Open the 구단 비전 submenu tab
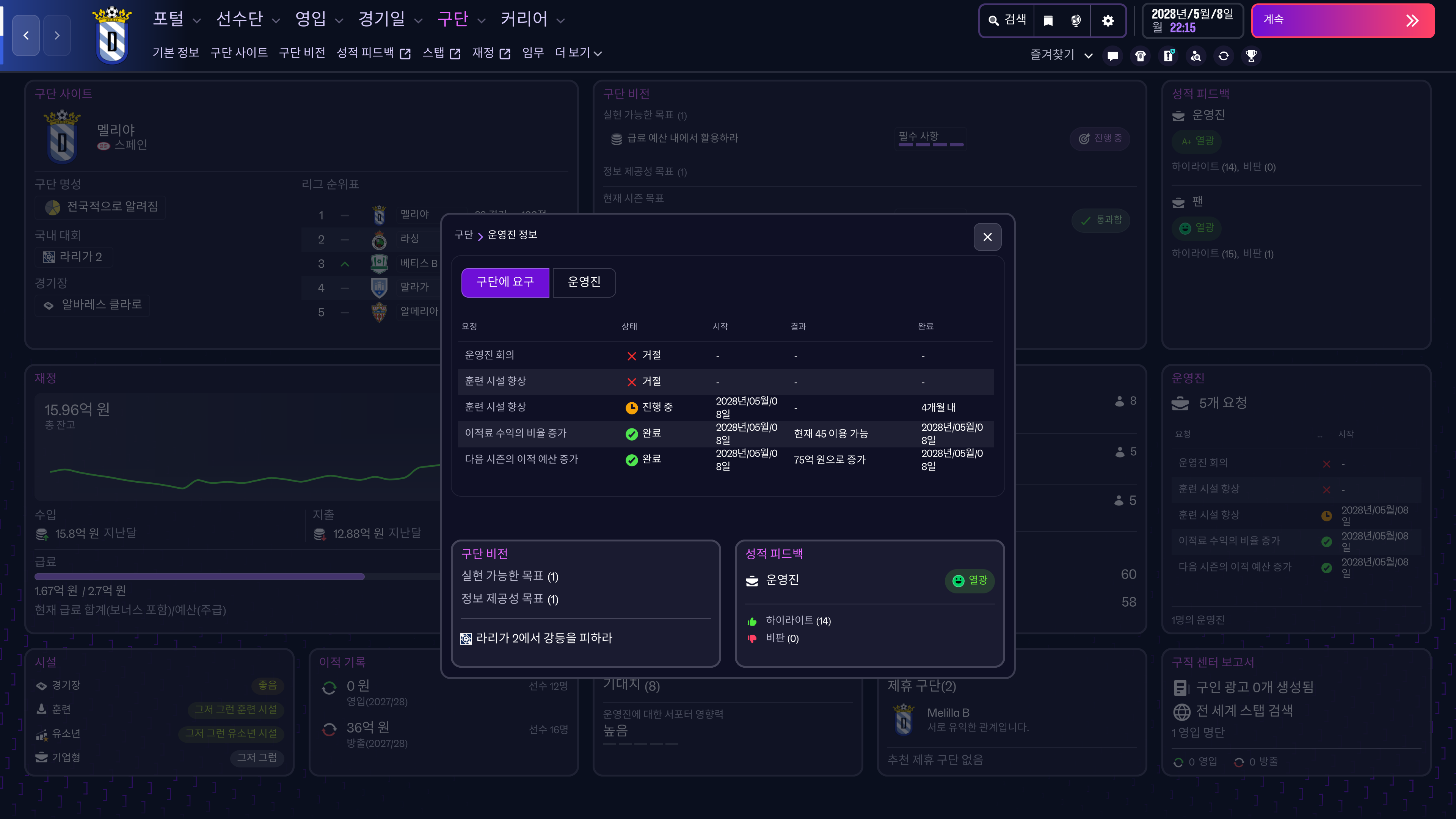Image resolution: width=1456 pixels, height=819 pixels. click(x=302, y=53)
